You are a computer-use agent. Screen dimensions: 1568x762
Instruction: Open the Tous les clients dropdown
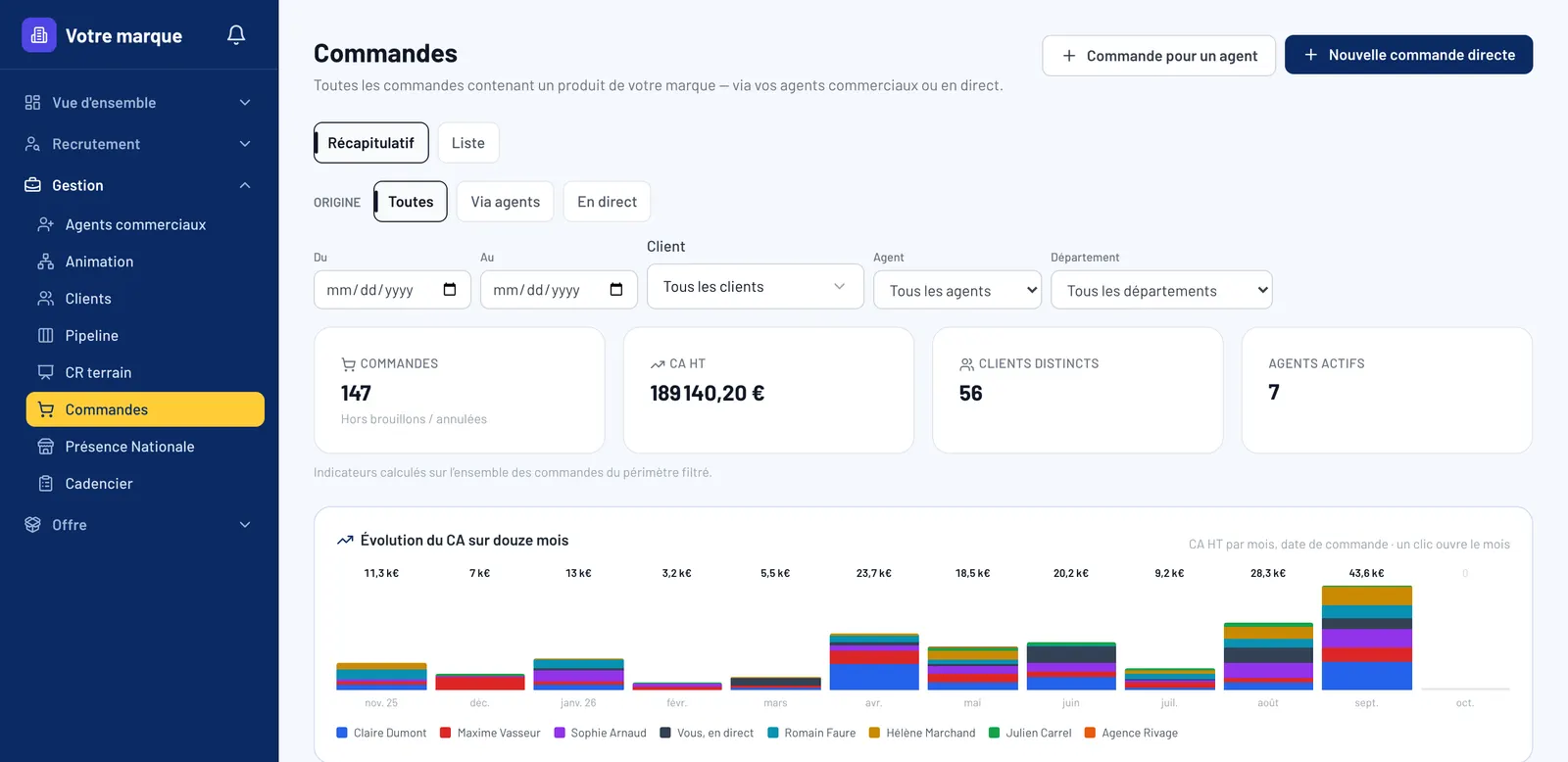pyautogui.click(x=756, y=287)
